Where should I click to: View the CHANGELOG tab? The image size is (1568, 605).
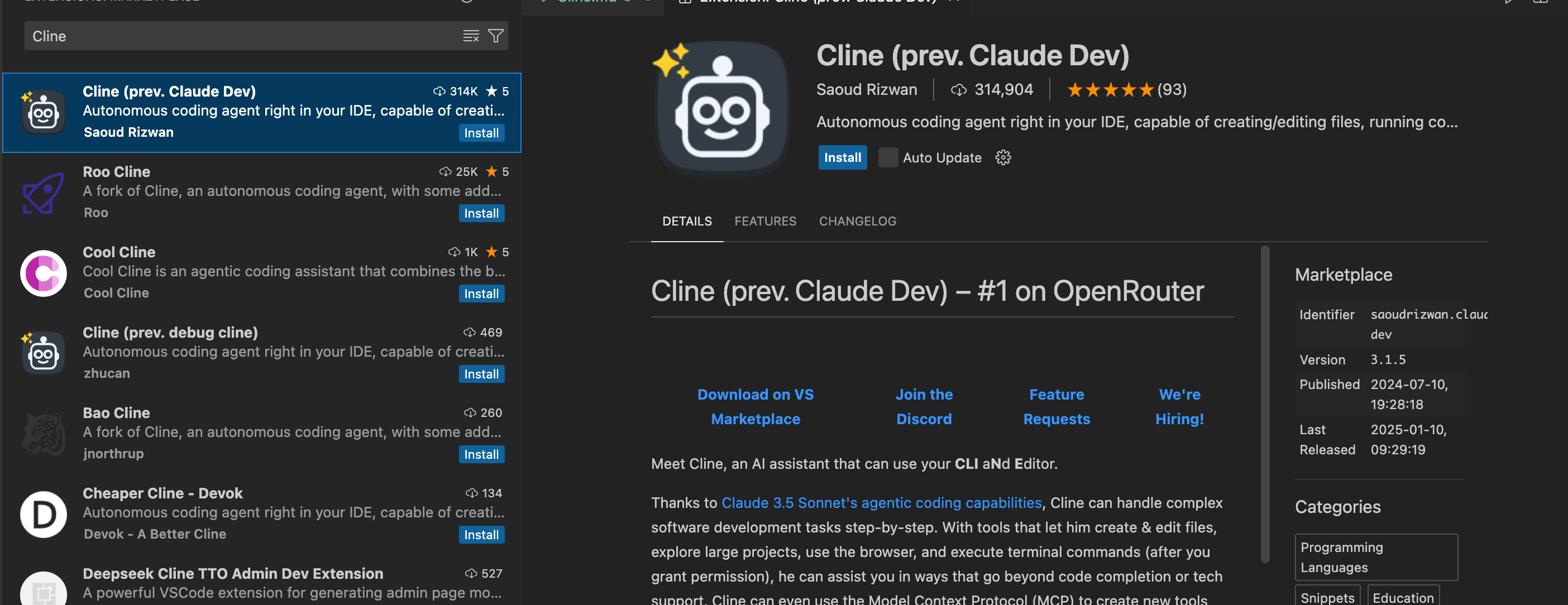pyautogui.click(x=857, y=221)
